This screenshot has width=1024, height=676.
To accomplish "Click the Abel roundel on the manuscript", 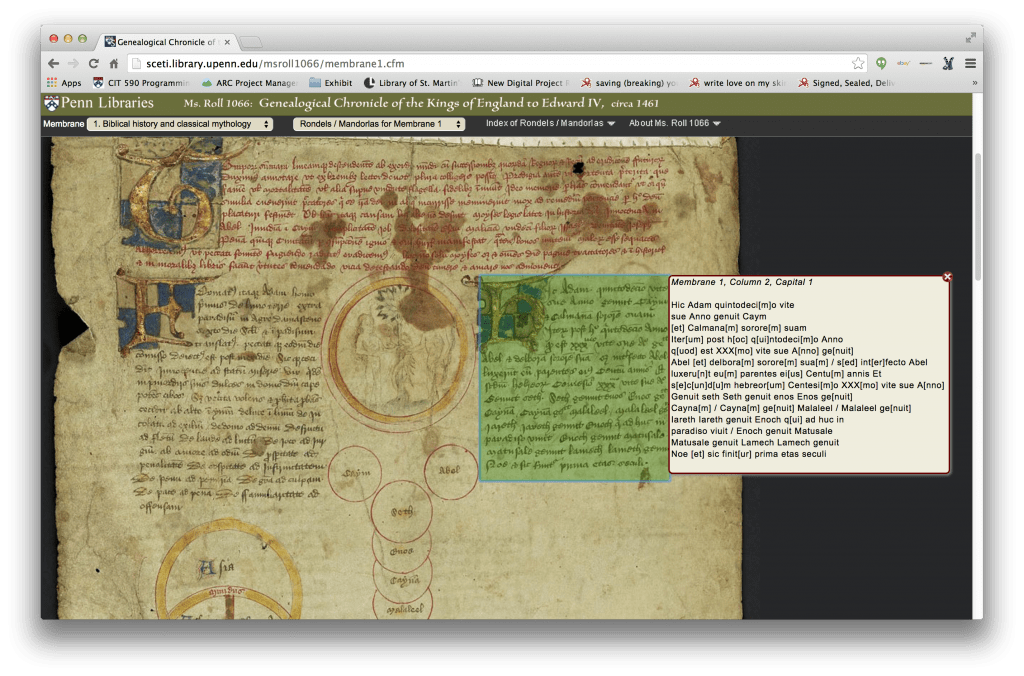I will [451, 471].
